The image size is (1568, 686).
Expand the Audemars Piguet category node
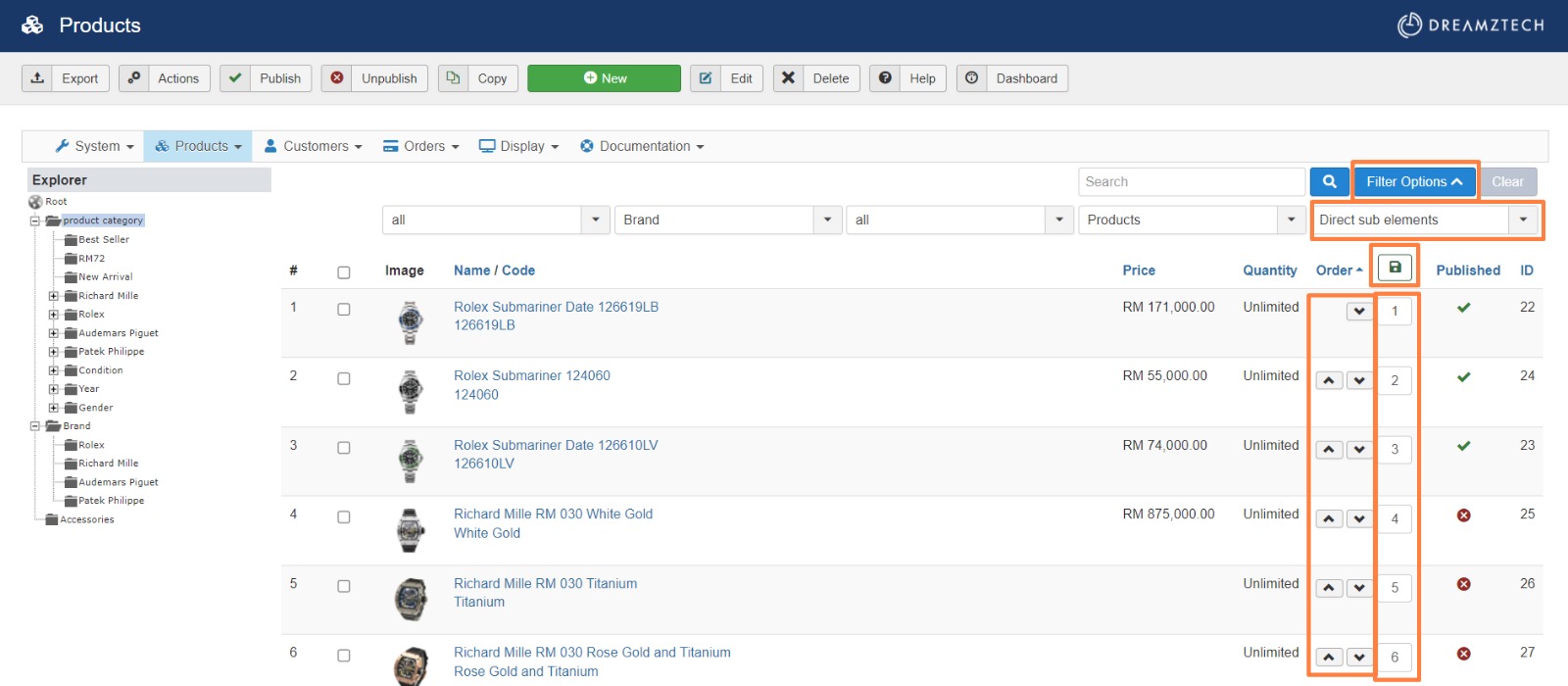coord(54,333)
